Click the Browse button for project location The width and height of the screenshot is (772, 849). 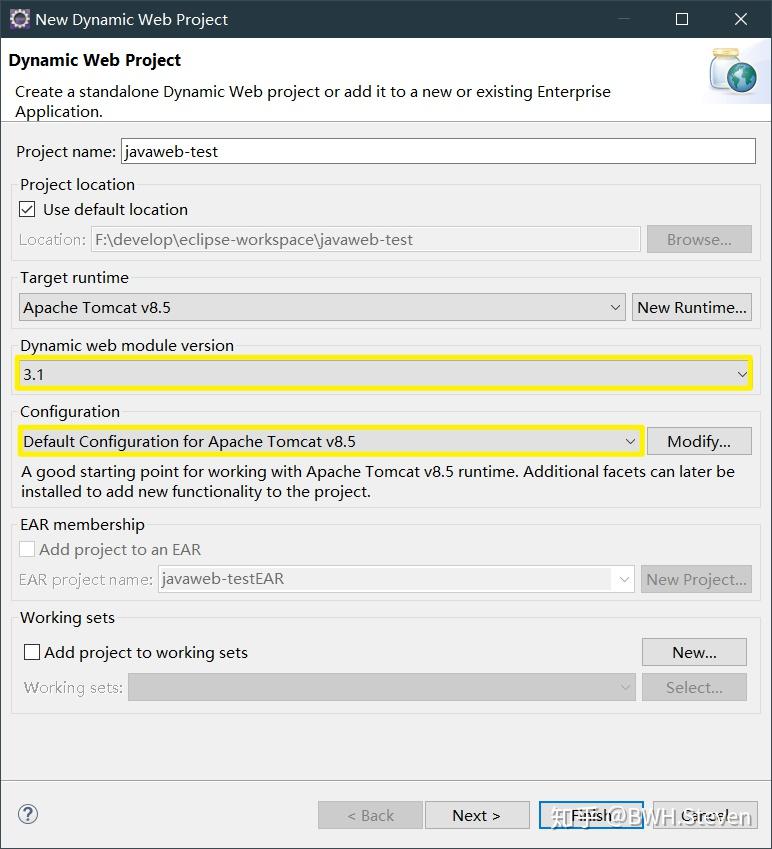tap(699, 239)
